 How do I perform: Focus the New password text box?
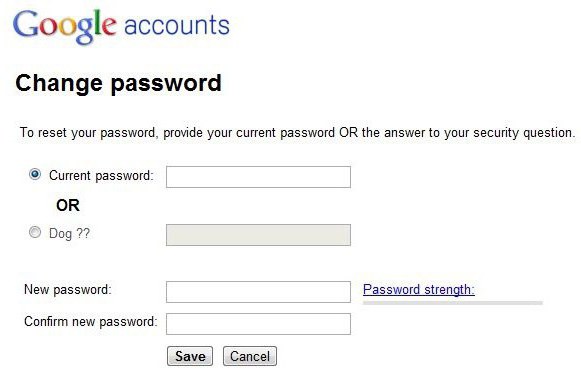click(258, 292)
